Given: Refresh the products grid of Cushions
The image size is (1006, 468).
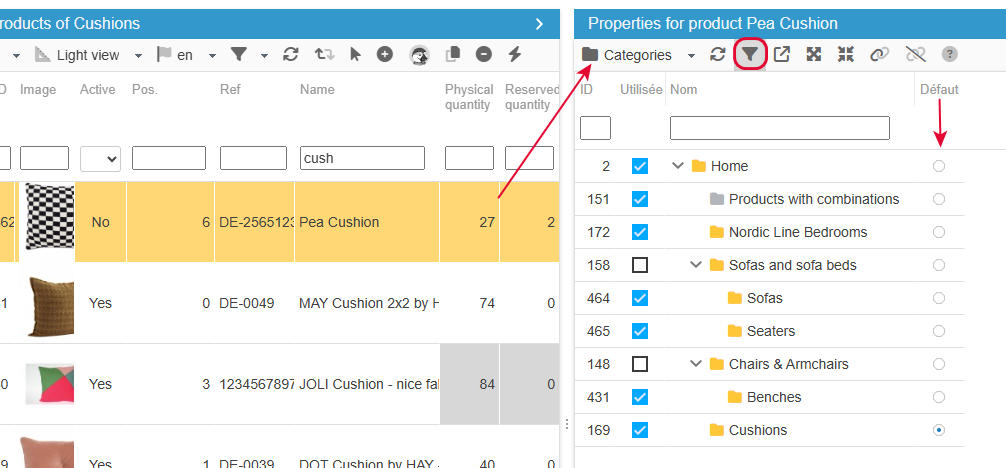Looking at the screenshot, I should click(291, 55).
